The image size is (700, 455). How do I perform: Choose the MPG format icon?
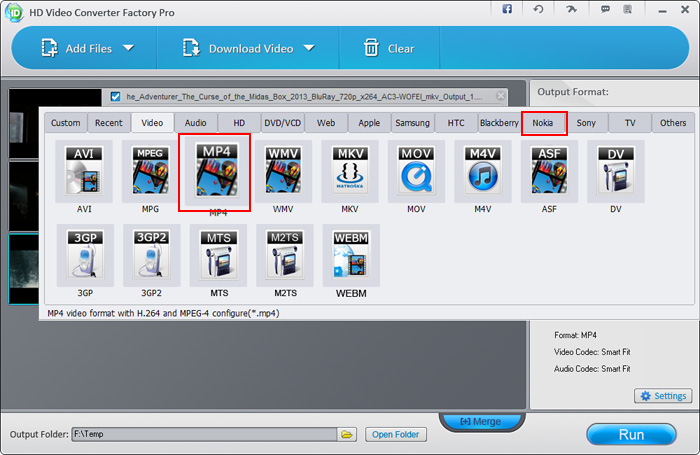tap(150, 171)
